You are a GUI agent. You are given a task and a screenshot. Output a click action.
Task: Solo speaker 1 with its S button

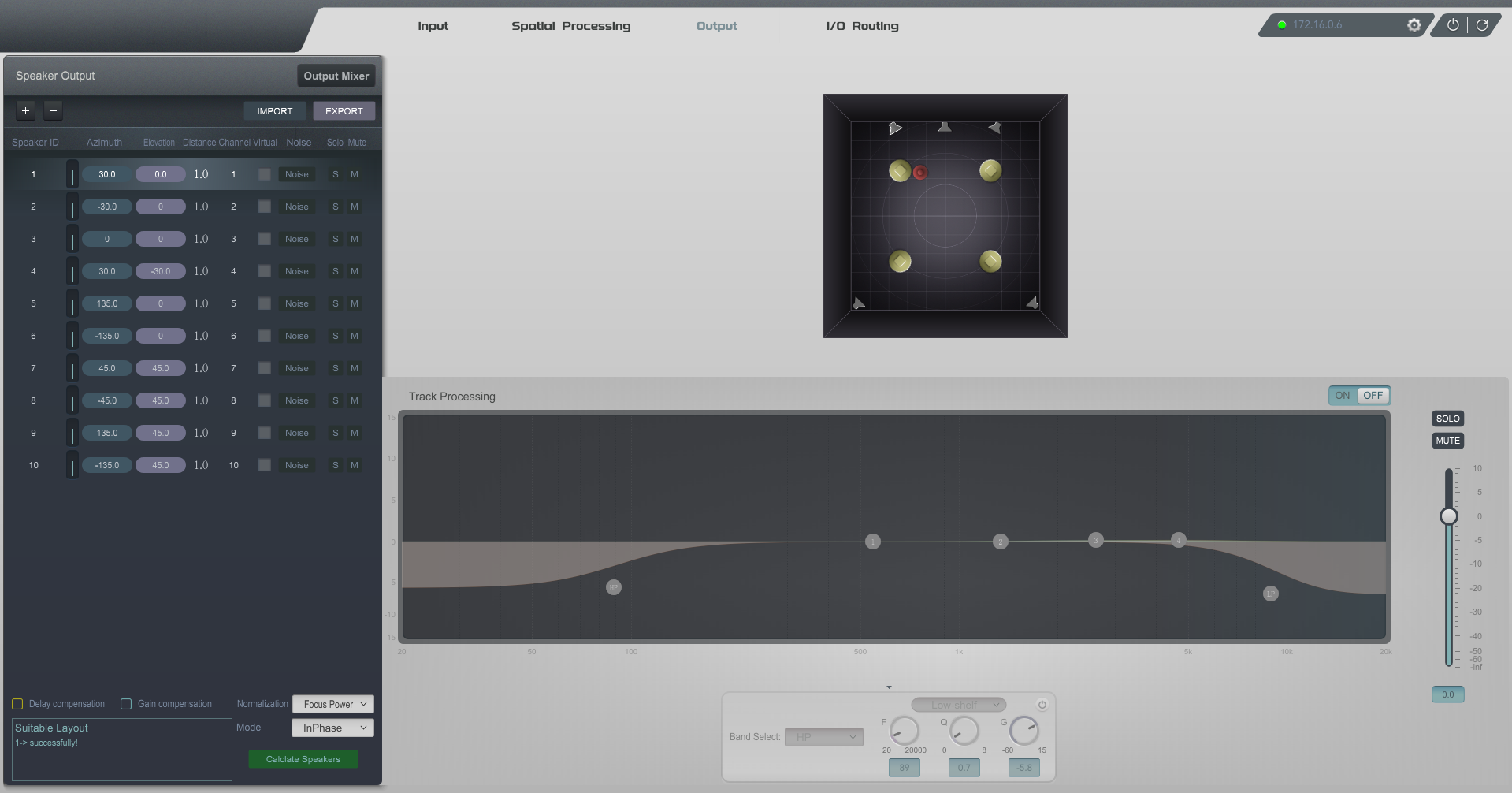pos(336,174)
